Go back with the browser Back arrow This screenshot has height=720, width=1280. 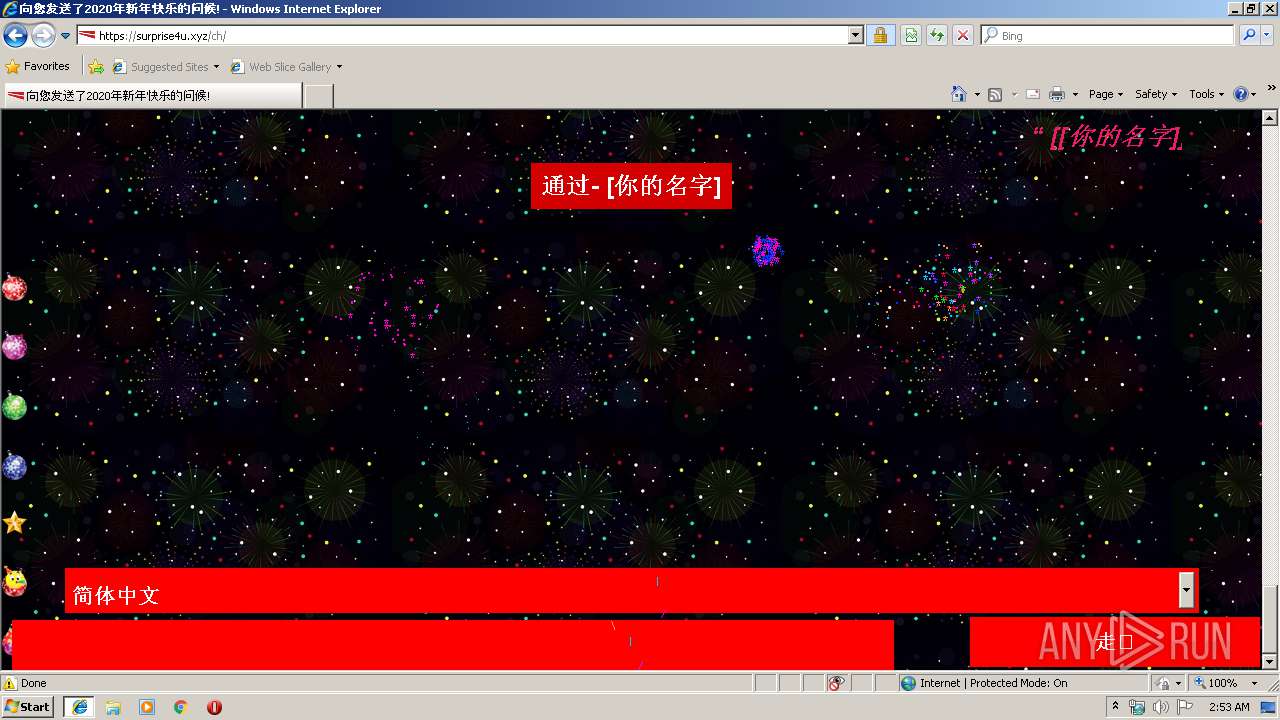[x=15, y=36]
